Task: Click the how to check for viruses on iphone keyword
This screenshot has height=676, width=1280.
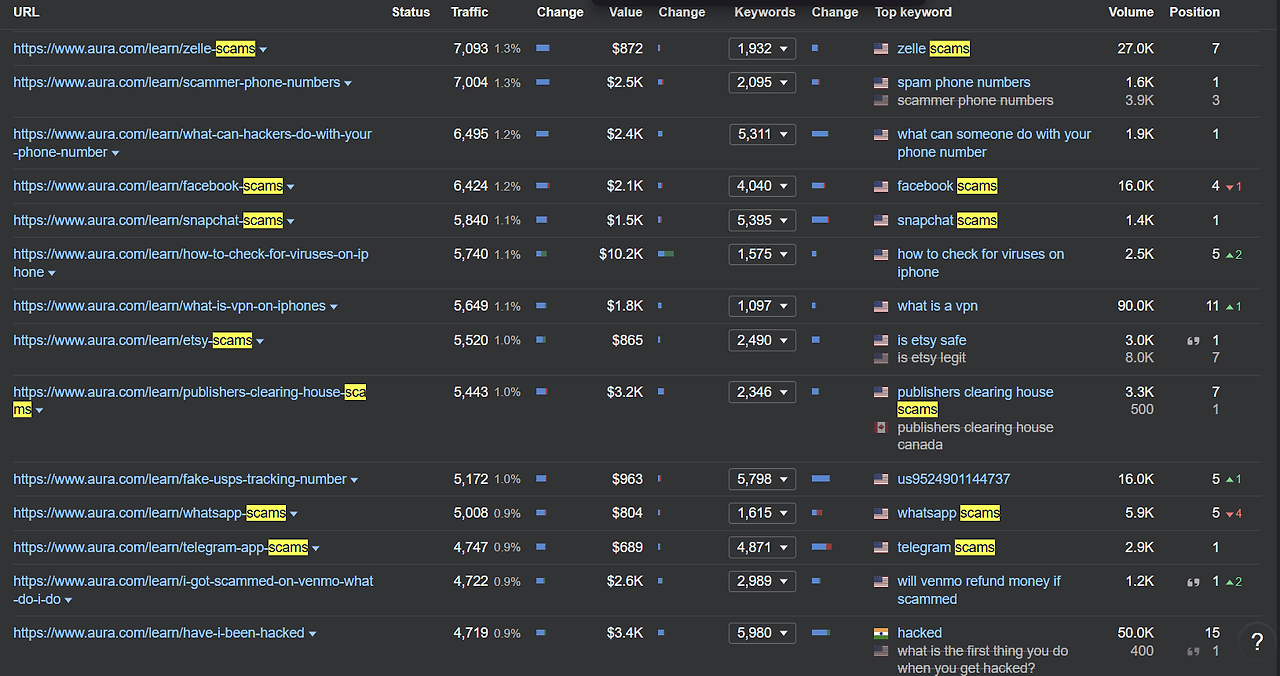Action: click(x=980, y=263)
